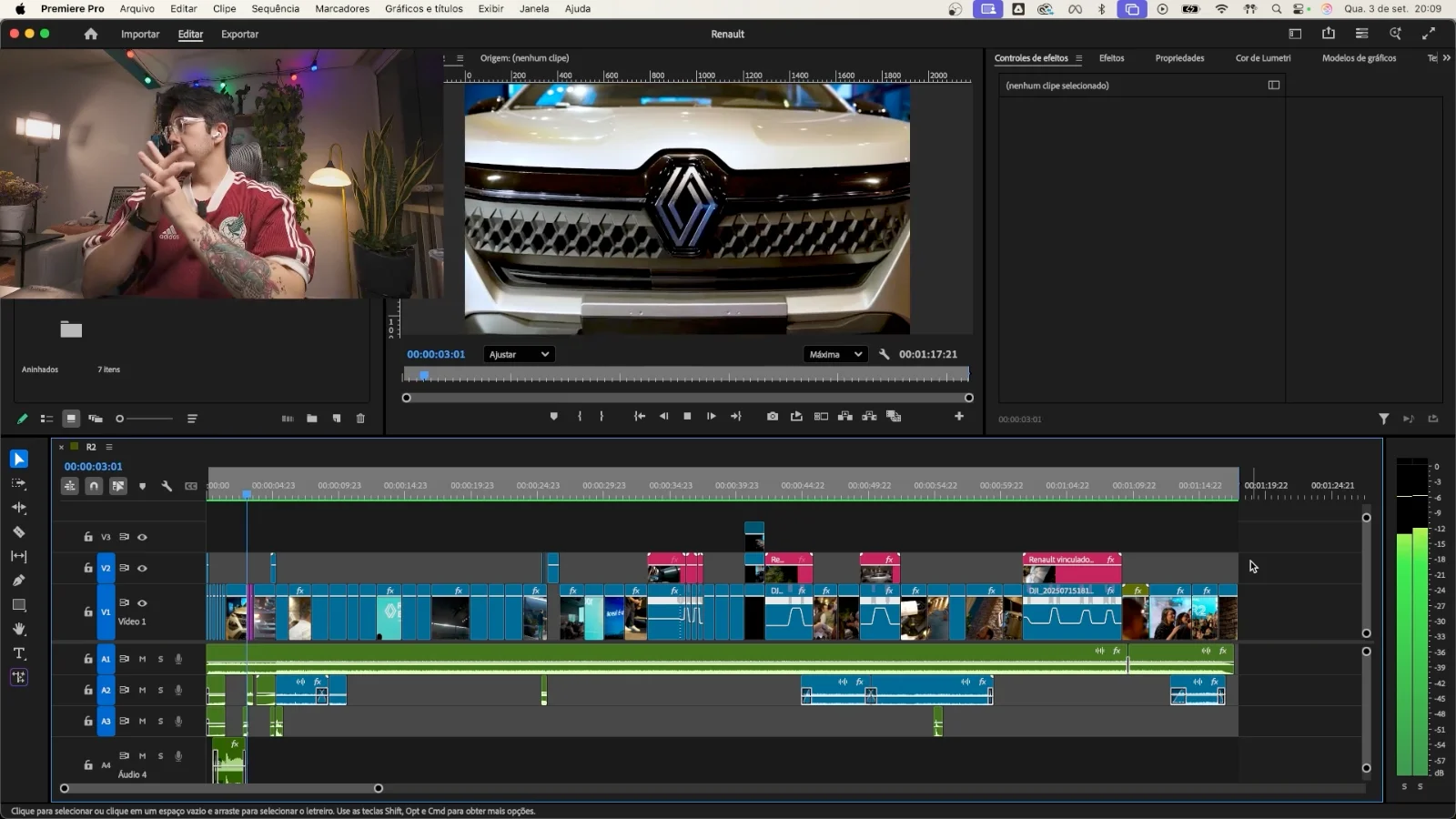Mute audio track A1

tap(142, 659)
